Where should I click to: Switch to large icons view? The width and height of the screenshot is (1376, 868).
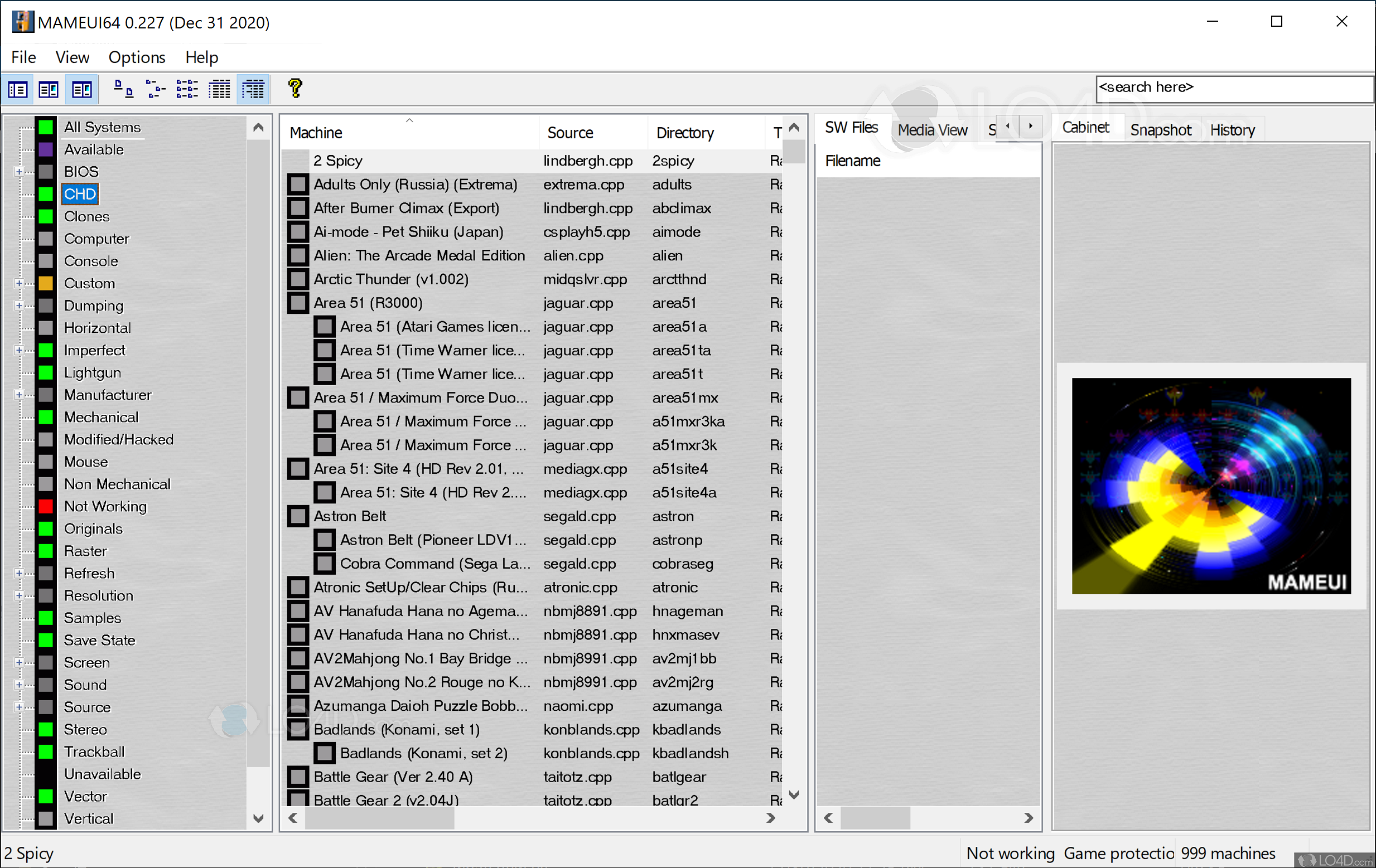(x=123, y=90)
